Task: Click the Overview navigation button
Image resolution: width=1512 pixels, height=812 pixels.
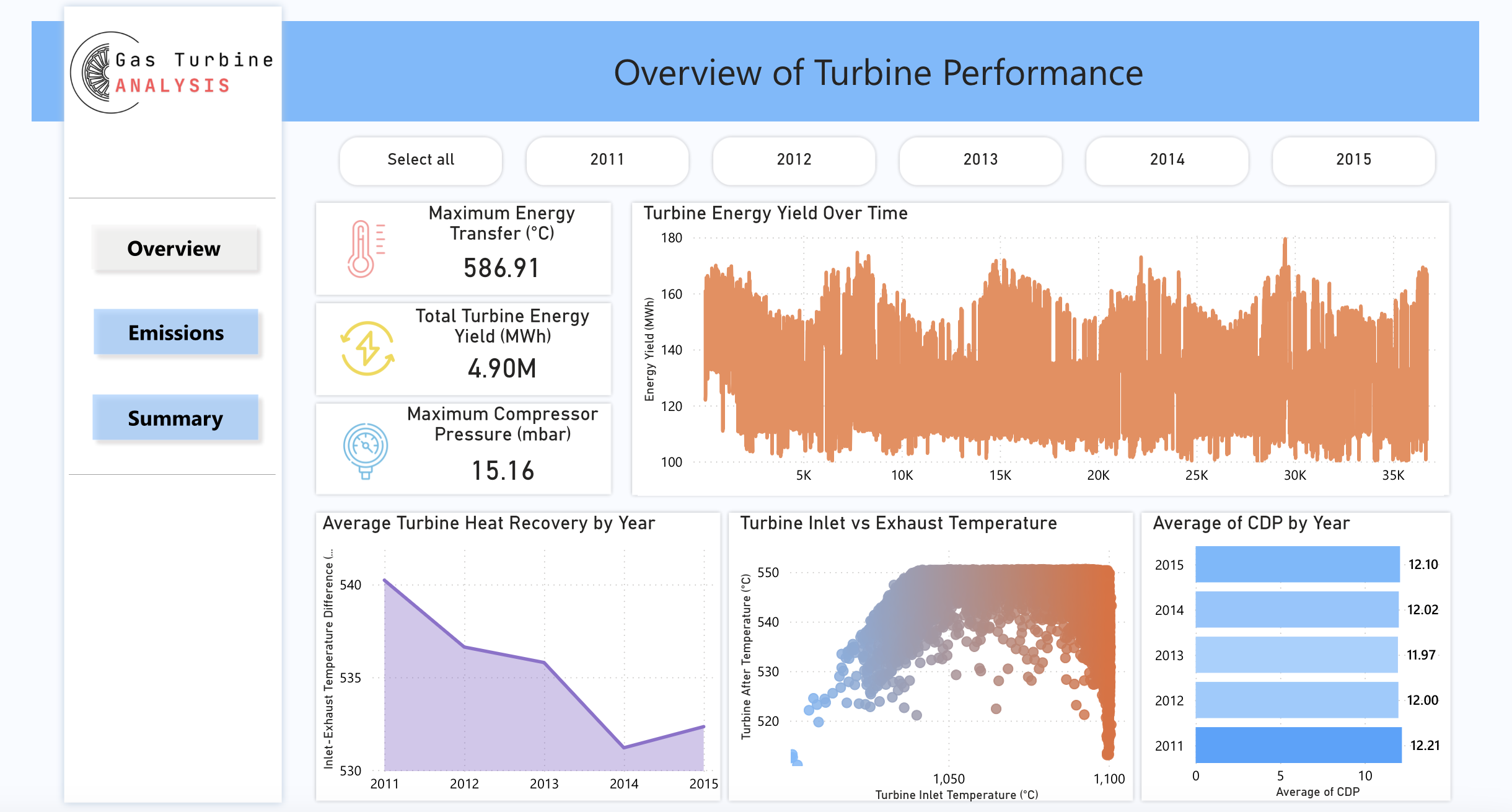Action: [175, 249]
